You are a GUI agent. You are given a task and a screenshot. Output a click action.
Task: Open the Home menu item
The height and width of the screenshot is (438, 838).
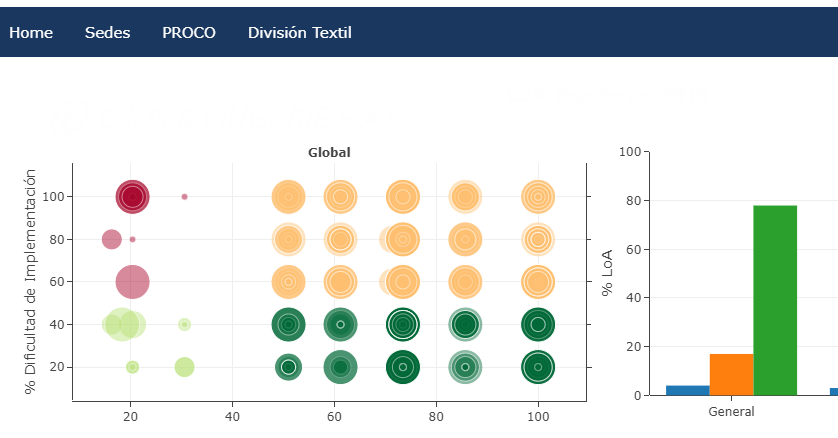coord(31,33)
